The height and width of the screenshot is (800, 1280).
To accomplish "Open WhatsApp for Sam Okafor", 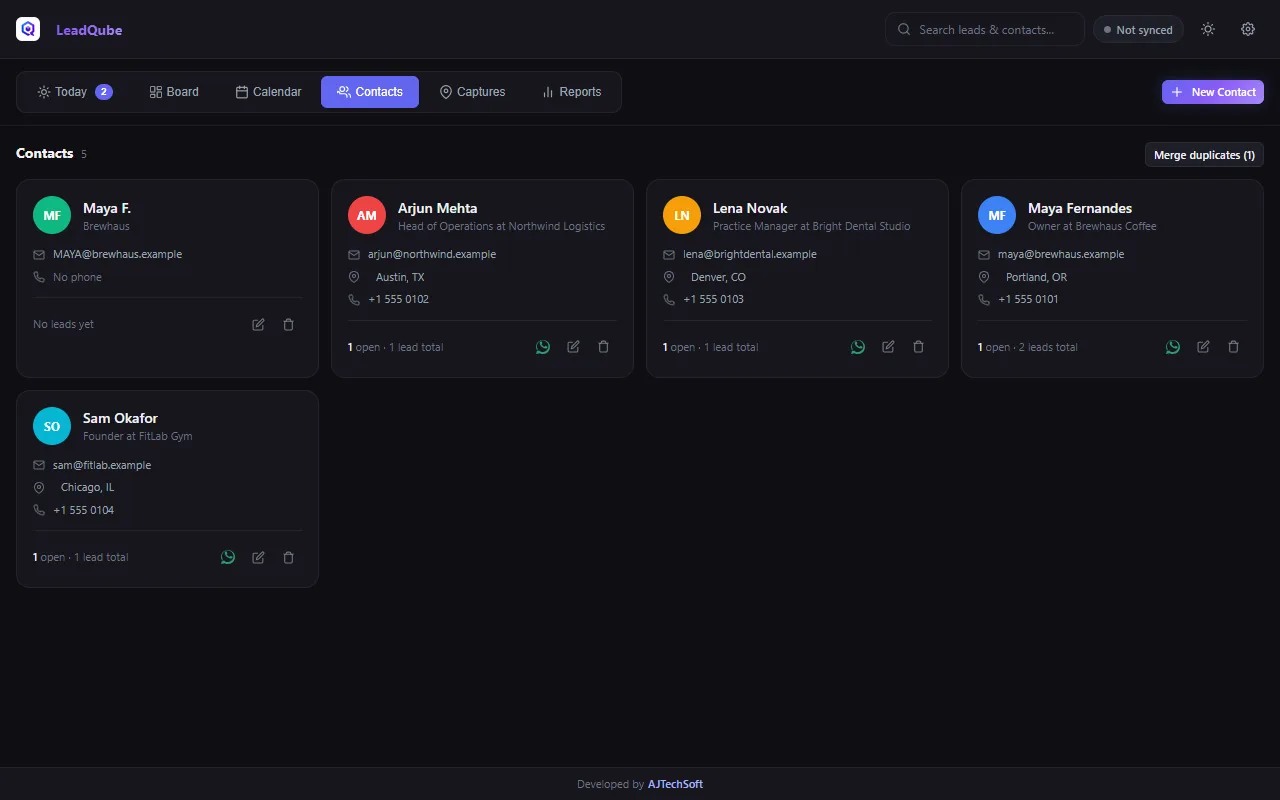I will pos(228,557).
